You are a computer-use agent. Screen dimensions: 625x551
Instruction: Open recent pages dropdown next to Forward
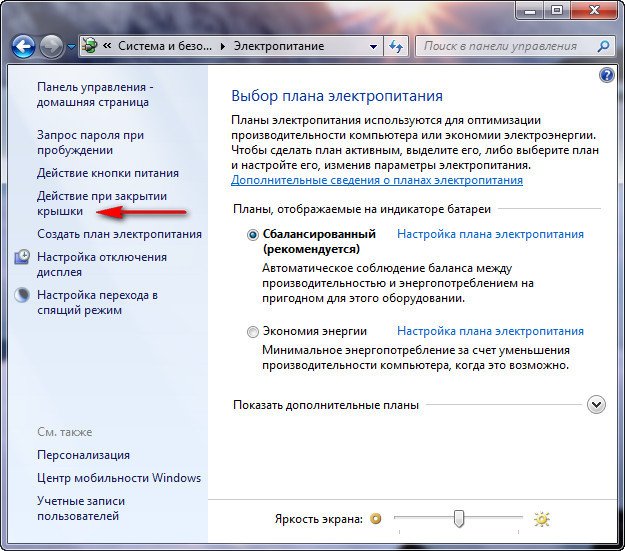pyautogui.click(x=71, y=47)
